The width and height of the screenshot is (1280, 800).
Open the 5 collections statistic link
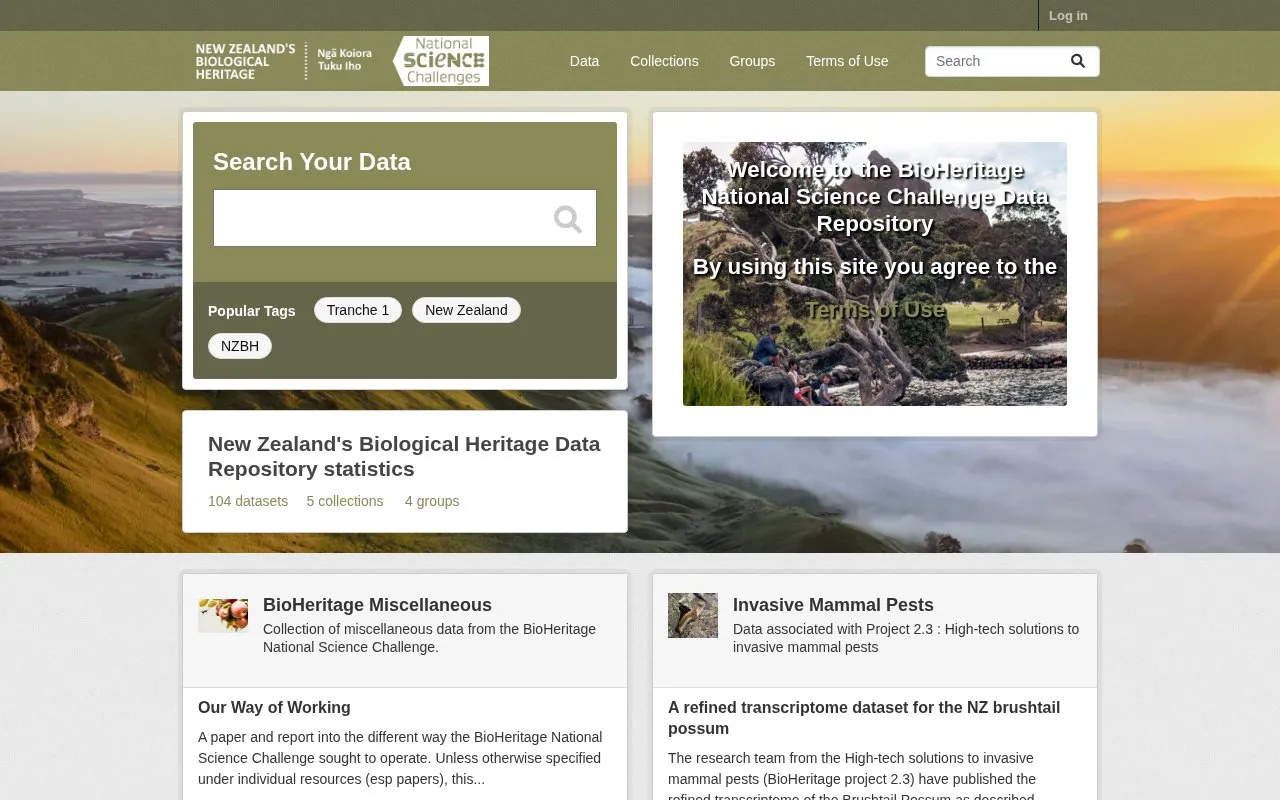pyautogui.click(x=345, y=501)
